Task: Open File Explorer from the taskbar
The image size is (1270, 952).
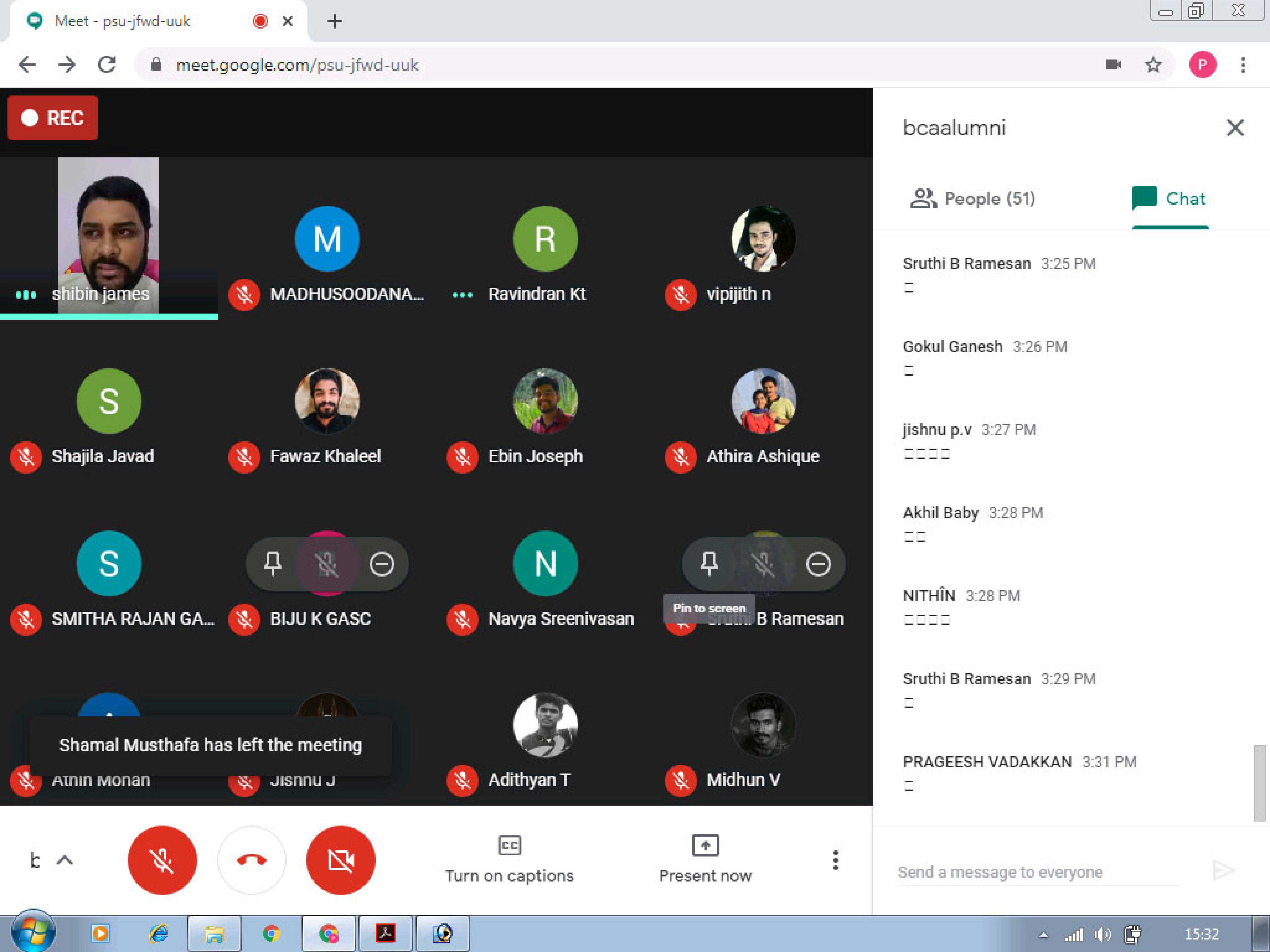Action: tap(214, 934)
